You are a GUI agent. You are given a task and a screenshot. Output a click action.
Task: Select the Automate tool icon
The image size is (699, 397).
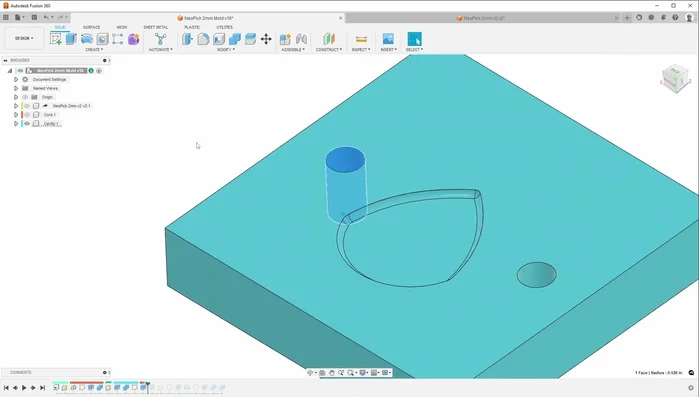[x=160, y=39]
